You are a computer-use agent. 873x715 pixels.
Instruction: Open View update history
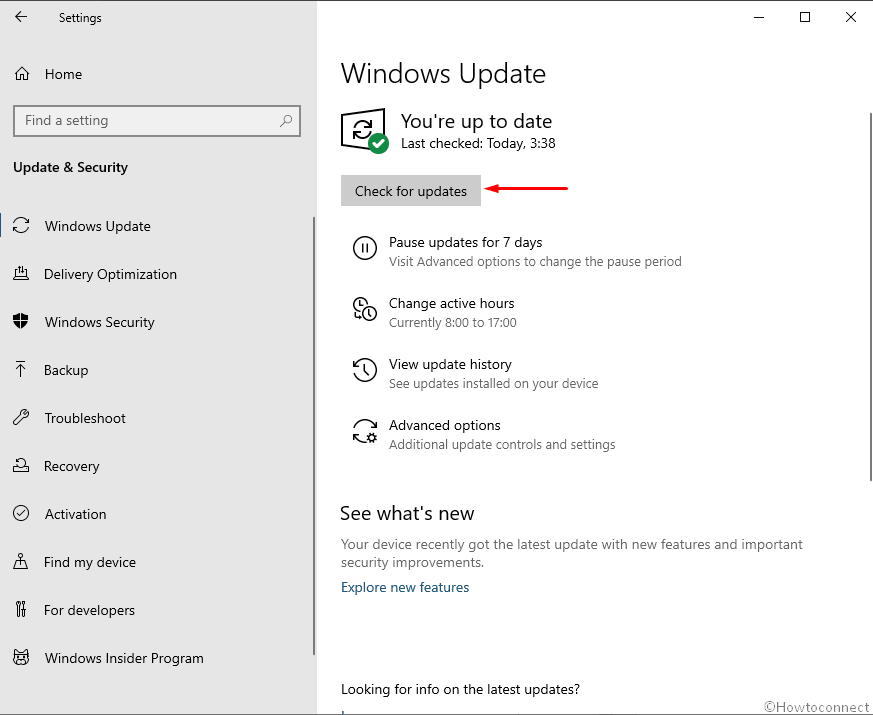[x=450, y=364]
